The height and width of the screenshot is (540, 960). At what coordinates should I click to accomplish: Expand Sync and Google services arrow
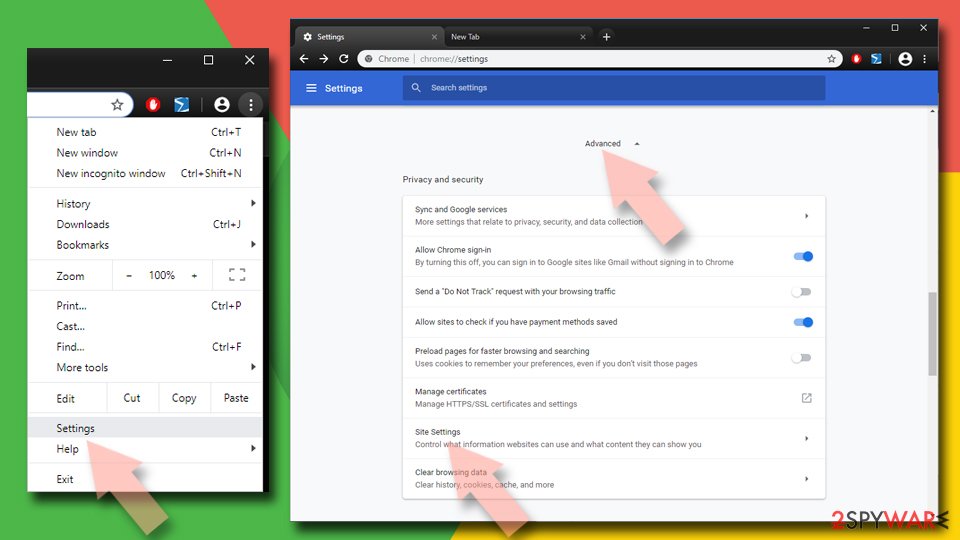pyautogui.click(x=806, y=216)
